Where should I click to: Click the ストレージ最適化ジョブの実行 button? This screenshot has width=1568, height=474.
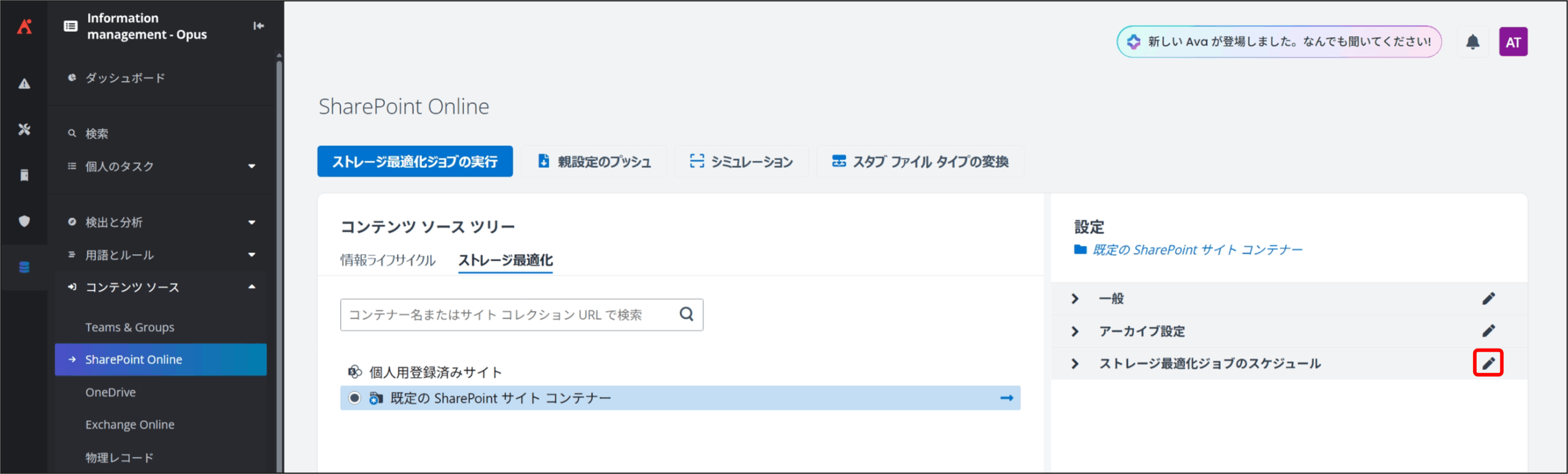click(x=415, y=162)
